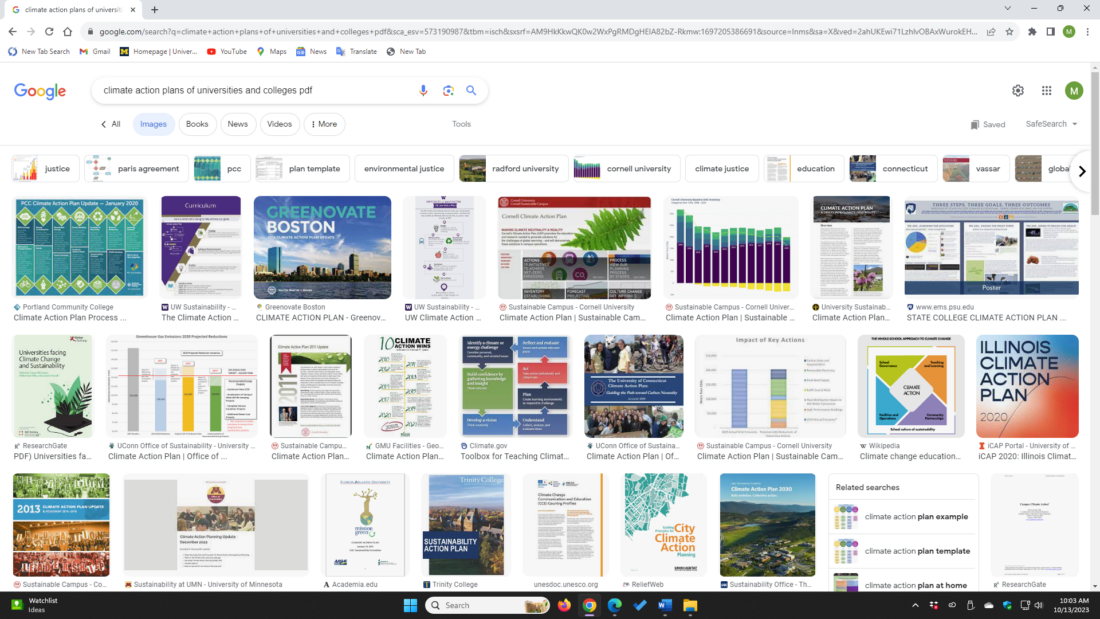Open the Translate bookmark
The height and width of the screenshot is (619, 1100).
pos(356,51)
